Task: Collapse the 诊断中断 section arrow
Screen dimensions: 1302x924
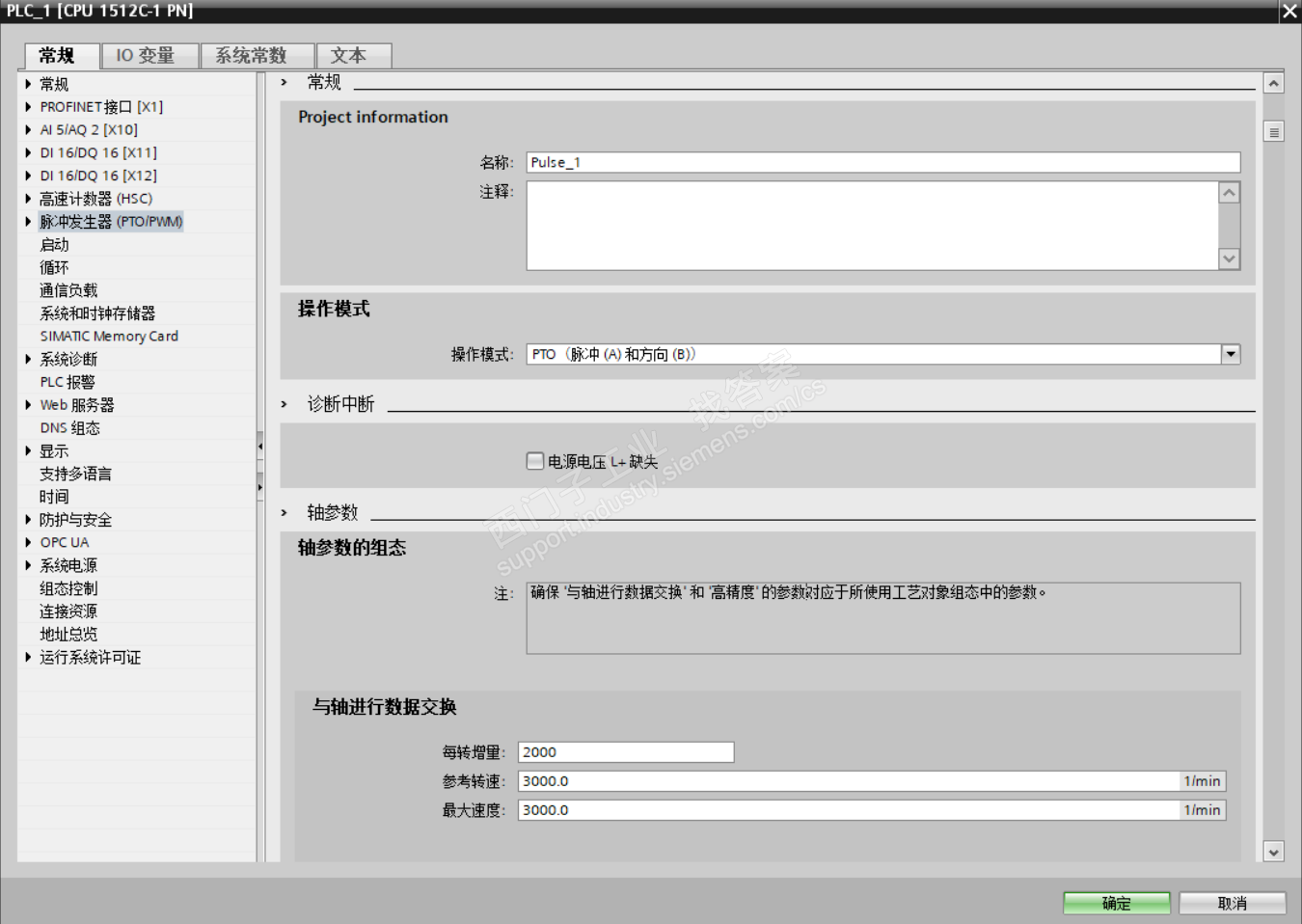Action: [285, 404]
